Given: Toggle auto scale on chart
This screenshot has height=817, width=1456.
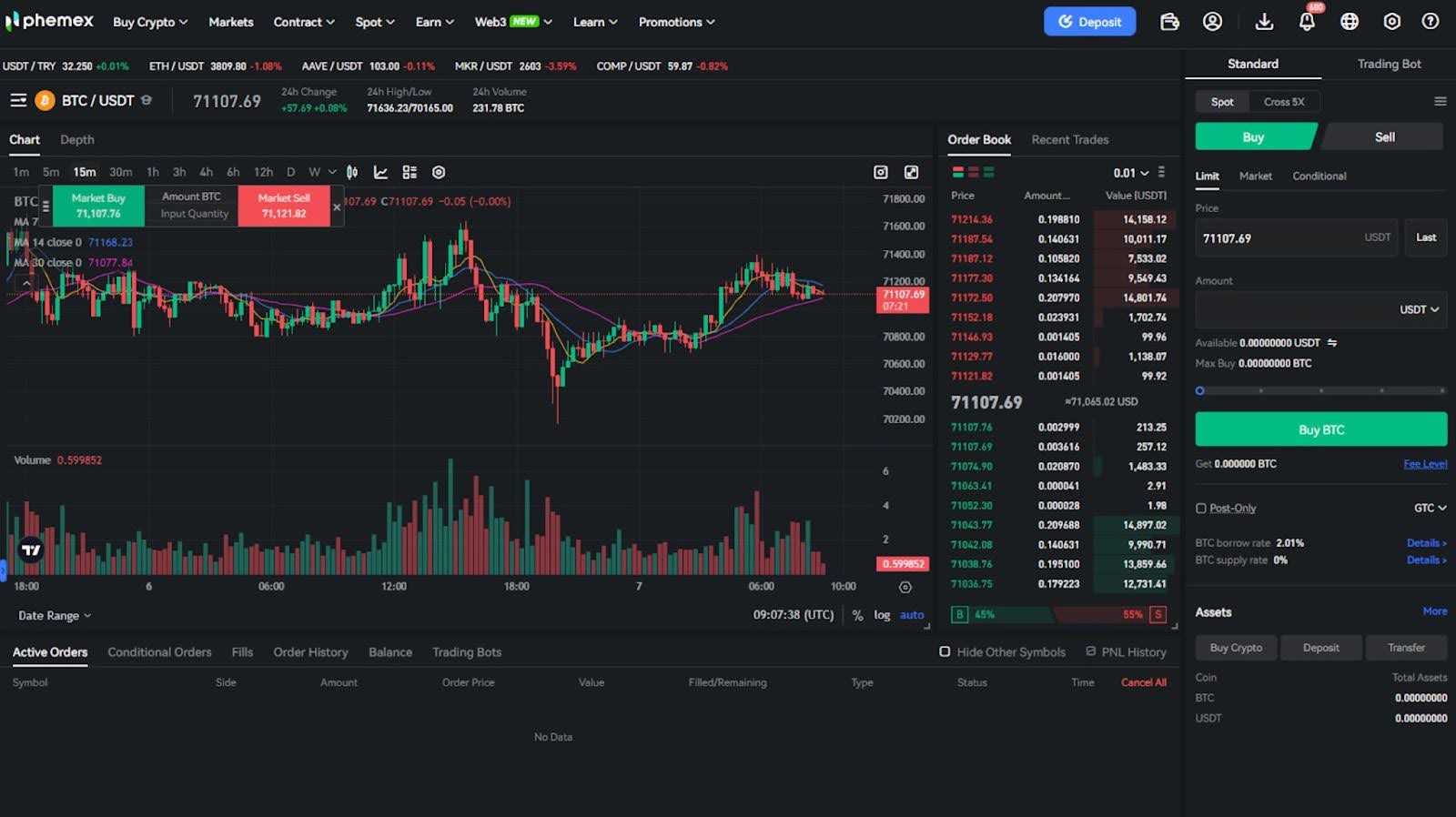Looking at the screenshot, I should [912, 615].
